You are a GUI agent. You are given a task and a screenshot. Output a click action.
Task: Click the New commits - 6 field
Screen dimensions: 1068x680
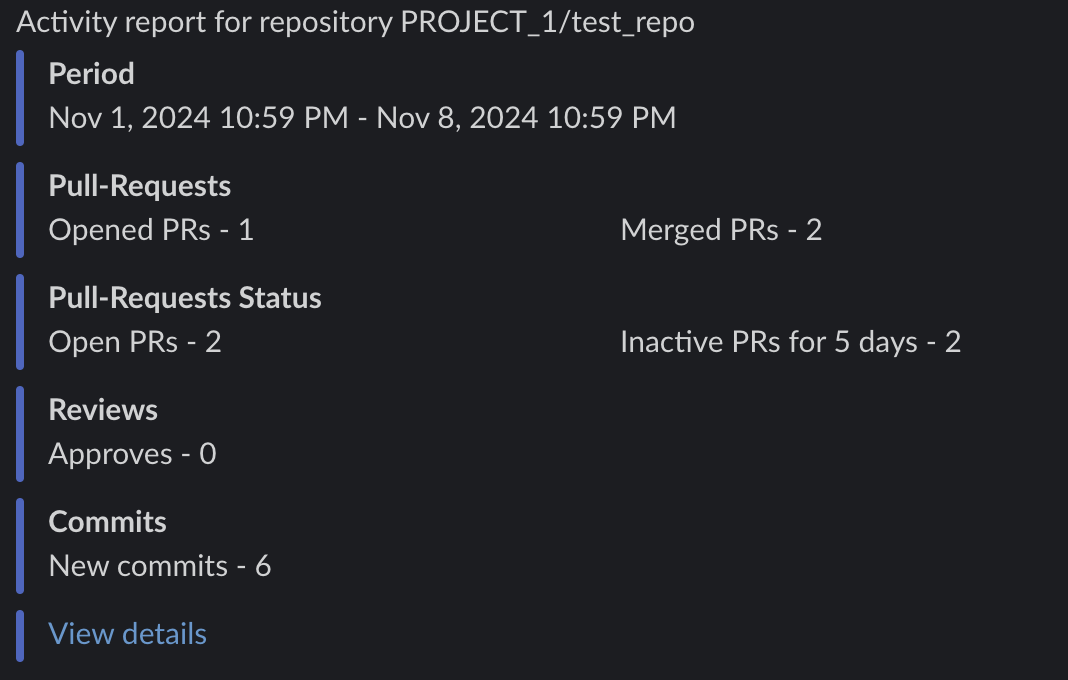160,566
